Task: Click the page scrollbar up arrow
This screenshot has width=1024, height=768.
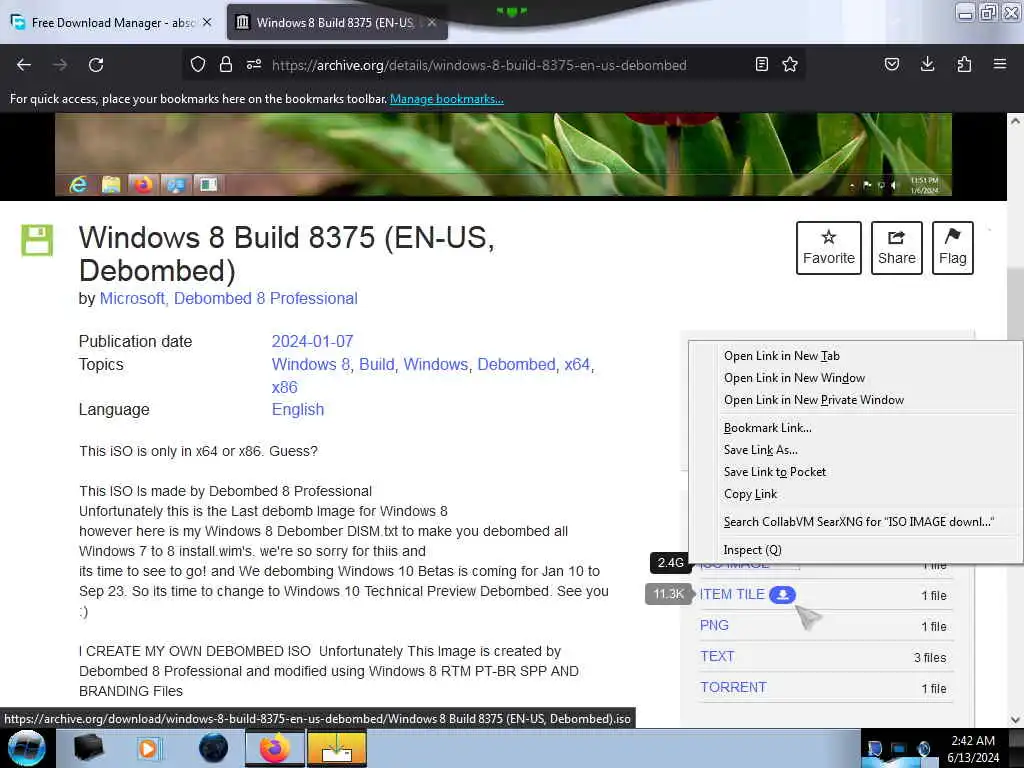Action: pos(1015,121)
